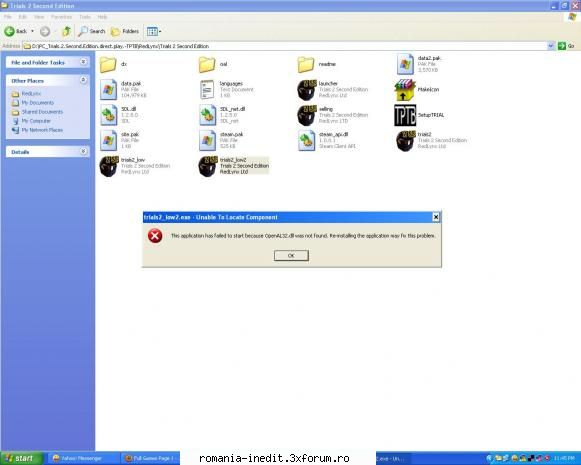Expand the address bar dropdown
The image size is (581, 465).
(551, 46)
